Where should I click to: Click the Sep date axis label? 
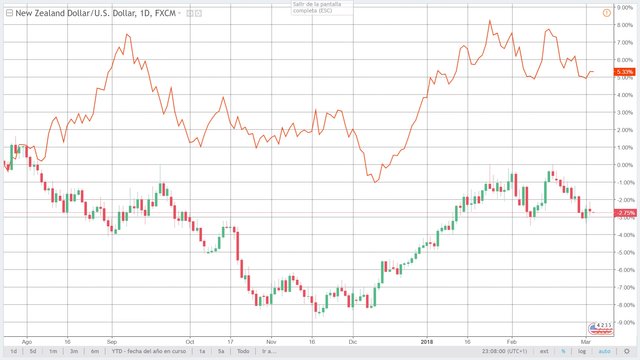coord(112,342)
